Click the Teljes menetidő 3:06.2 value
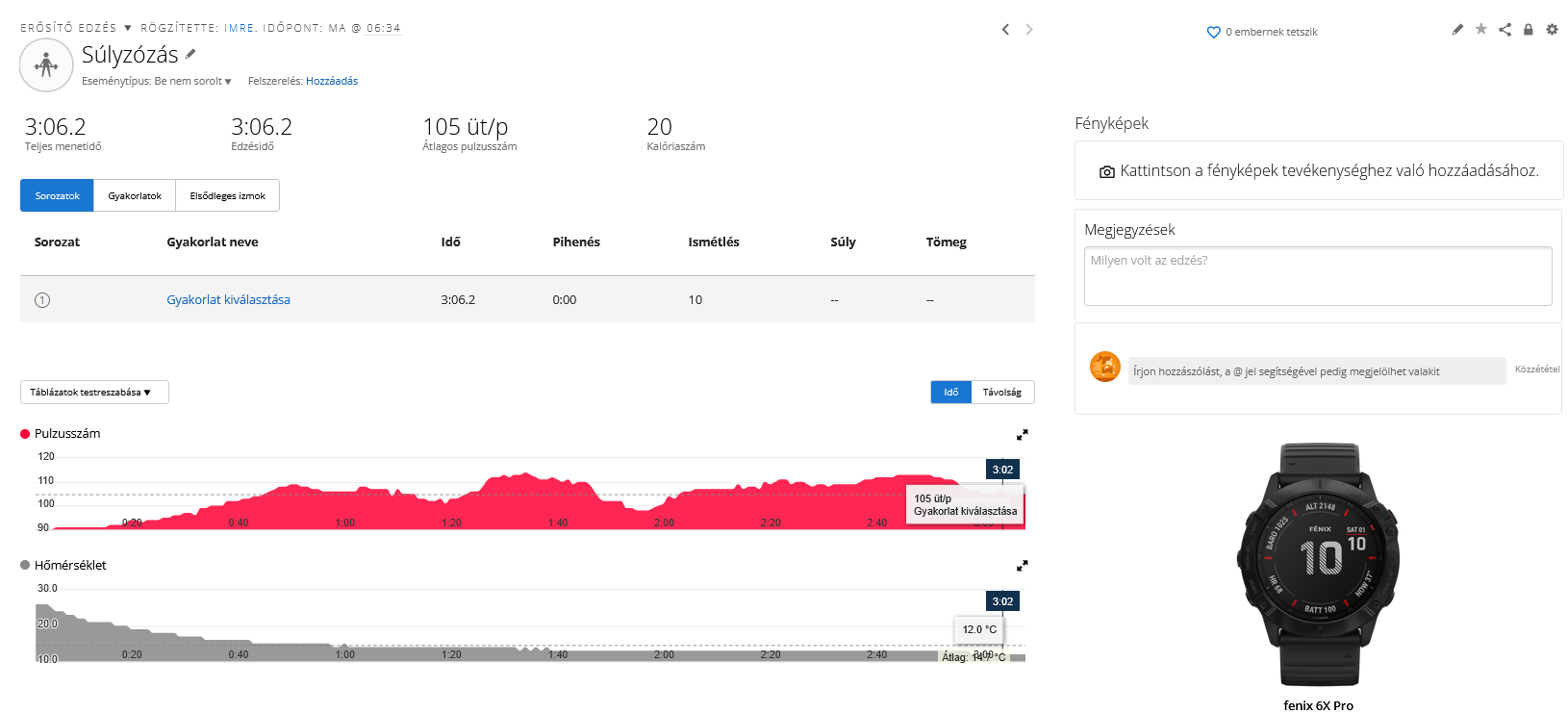Viewport: 1568px width, 713px height. (x=56, y=127)
